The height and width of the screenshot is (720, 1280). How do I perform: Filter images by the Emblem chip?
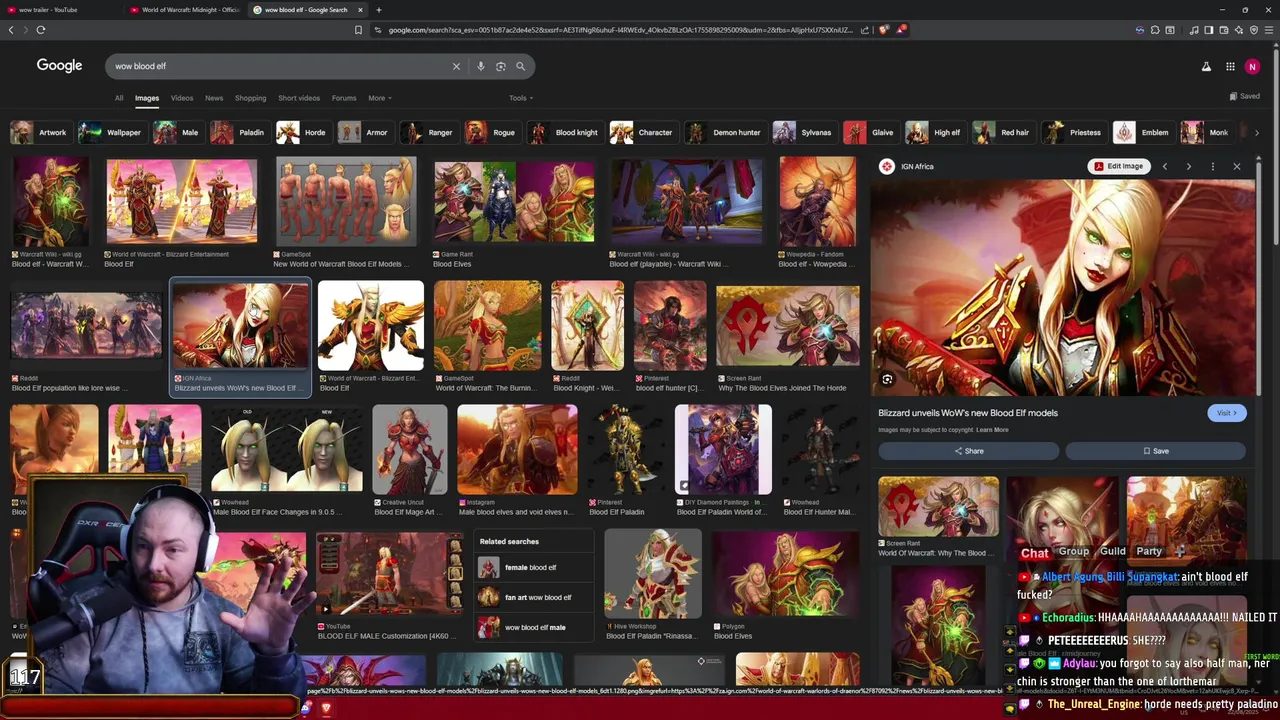1143,132
